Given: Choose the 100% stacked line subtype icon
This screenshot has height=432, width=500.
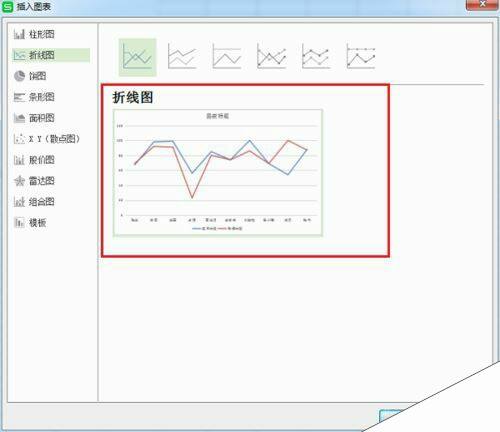Looking at the screenshot, I should [x=227, y=57].
